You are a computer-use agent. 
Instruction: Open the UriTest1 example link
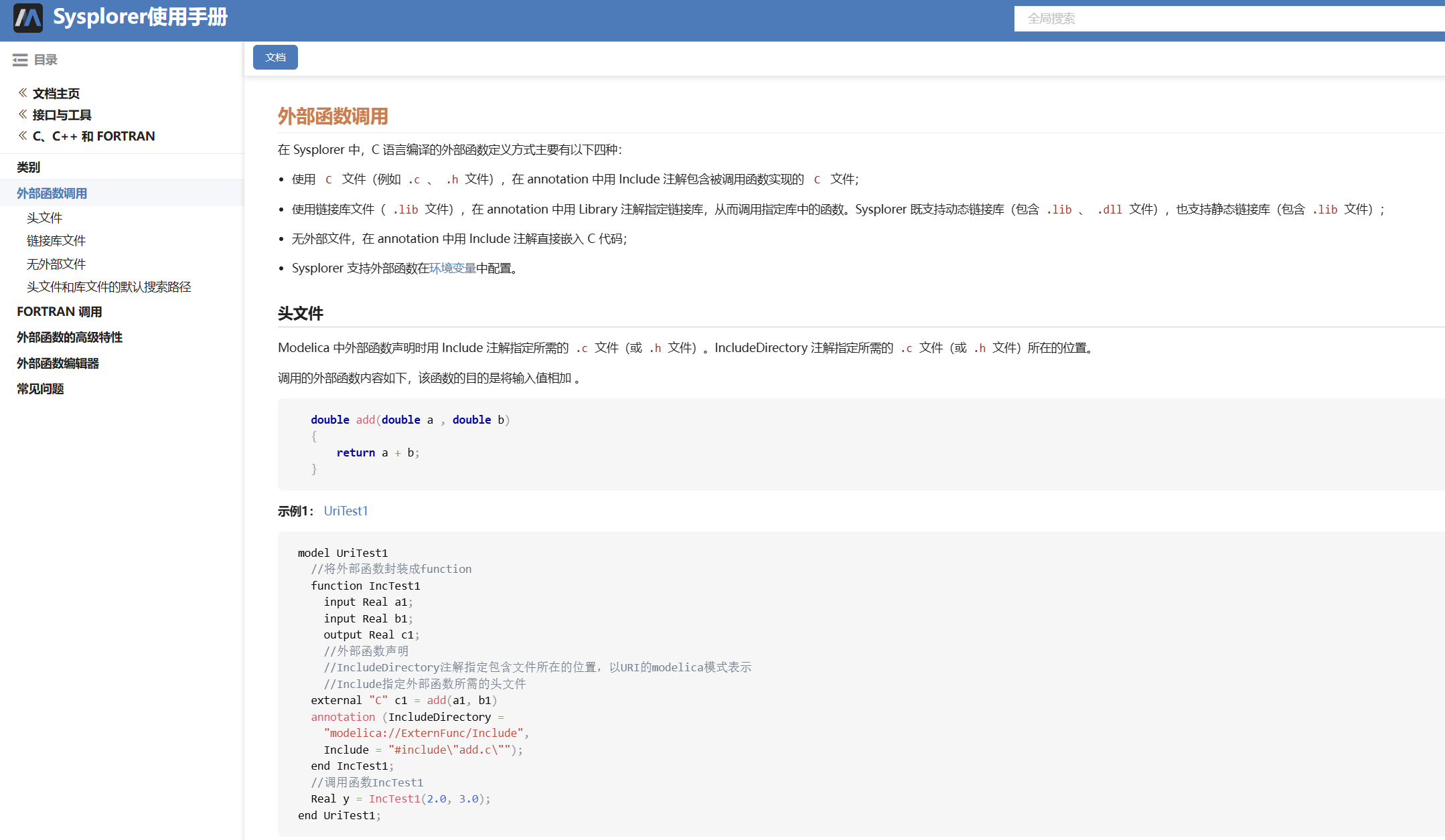coord(346,511)
